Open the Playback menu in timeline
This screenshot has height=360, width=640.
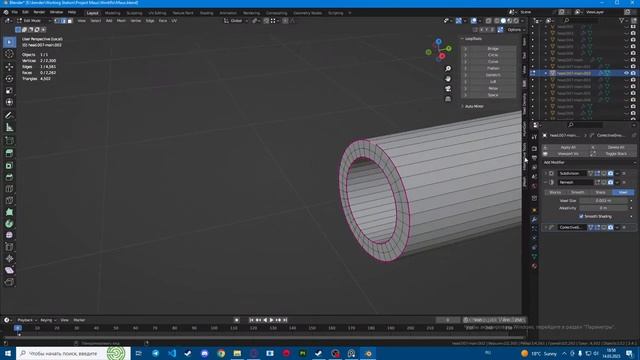coord(27,320)
